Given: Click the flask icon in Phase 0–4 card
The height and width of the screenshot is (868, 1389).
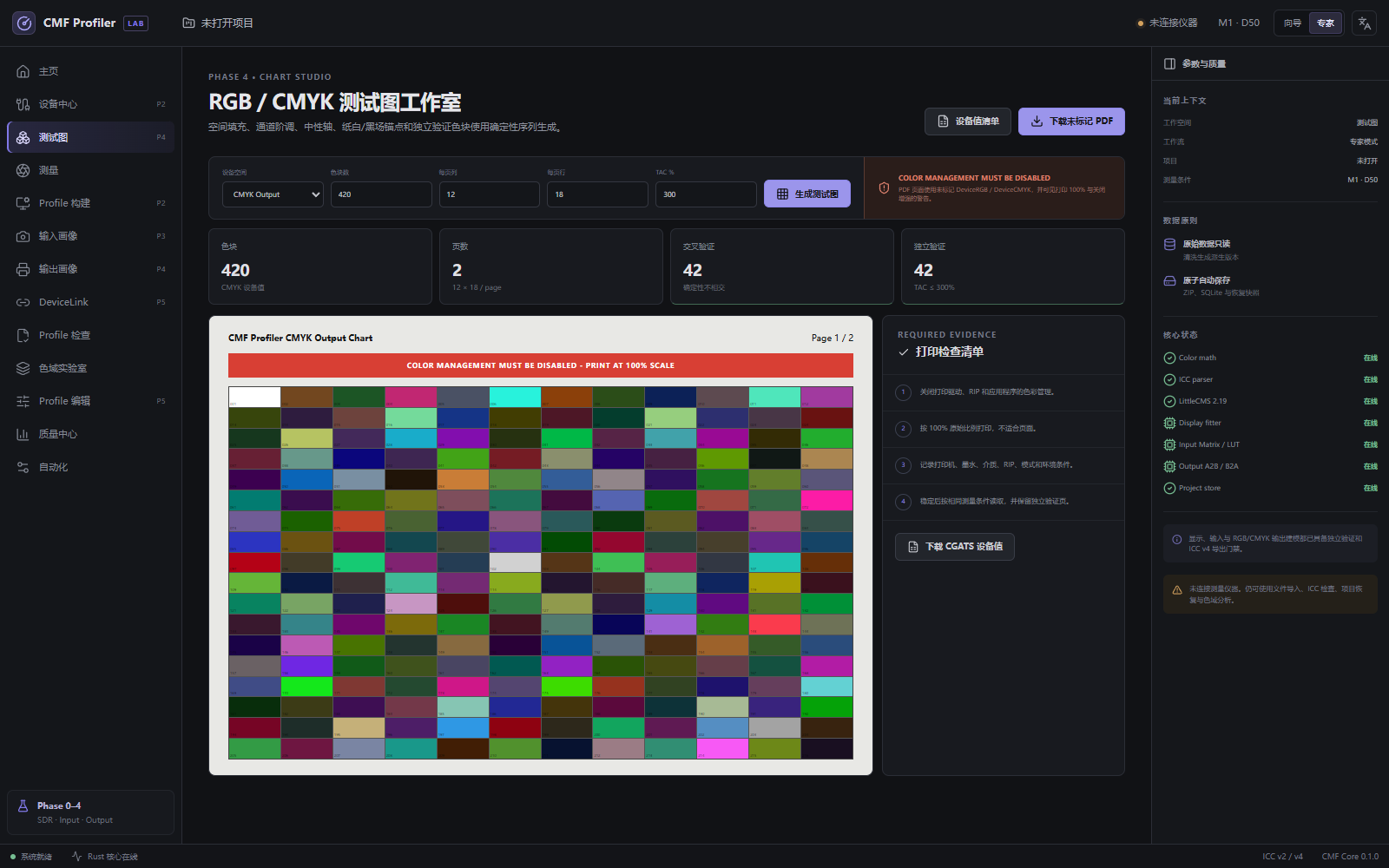Looking at the screenshot, I should [23, 806].
